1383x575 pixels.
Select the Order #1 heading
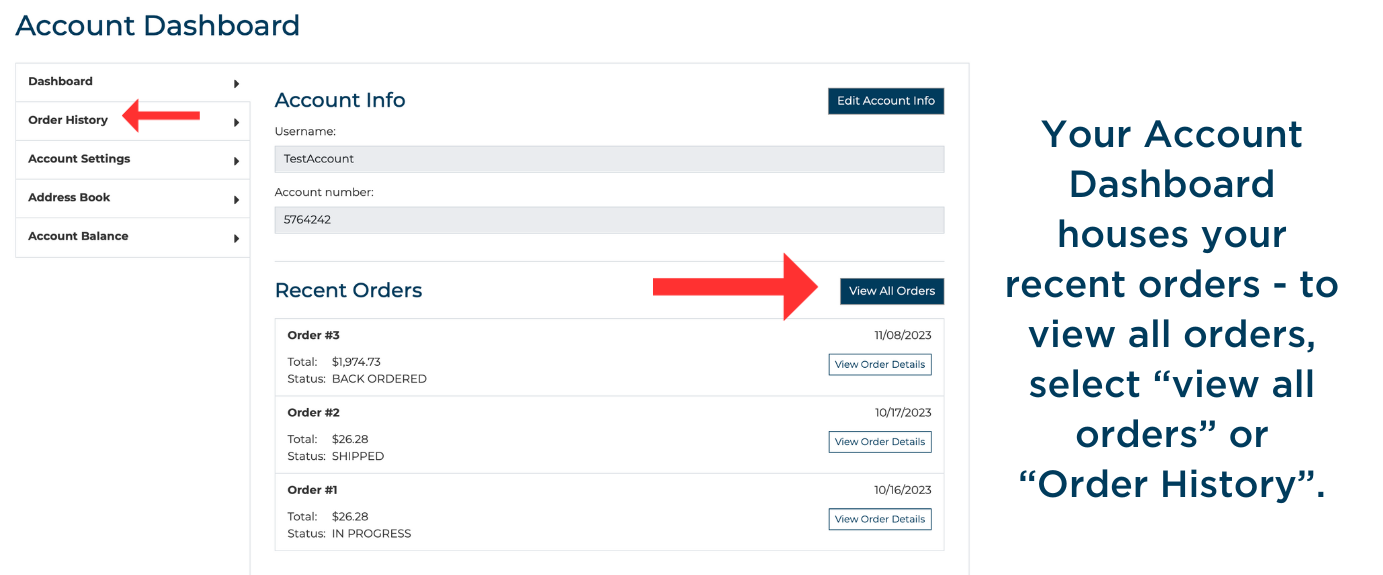pyautogui.click(x=312, y=490)
